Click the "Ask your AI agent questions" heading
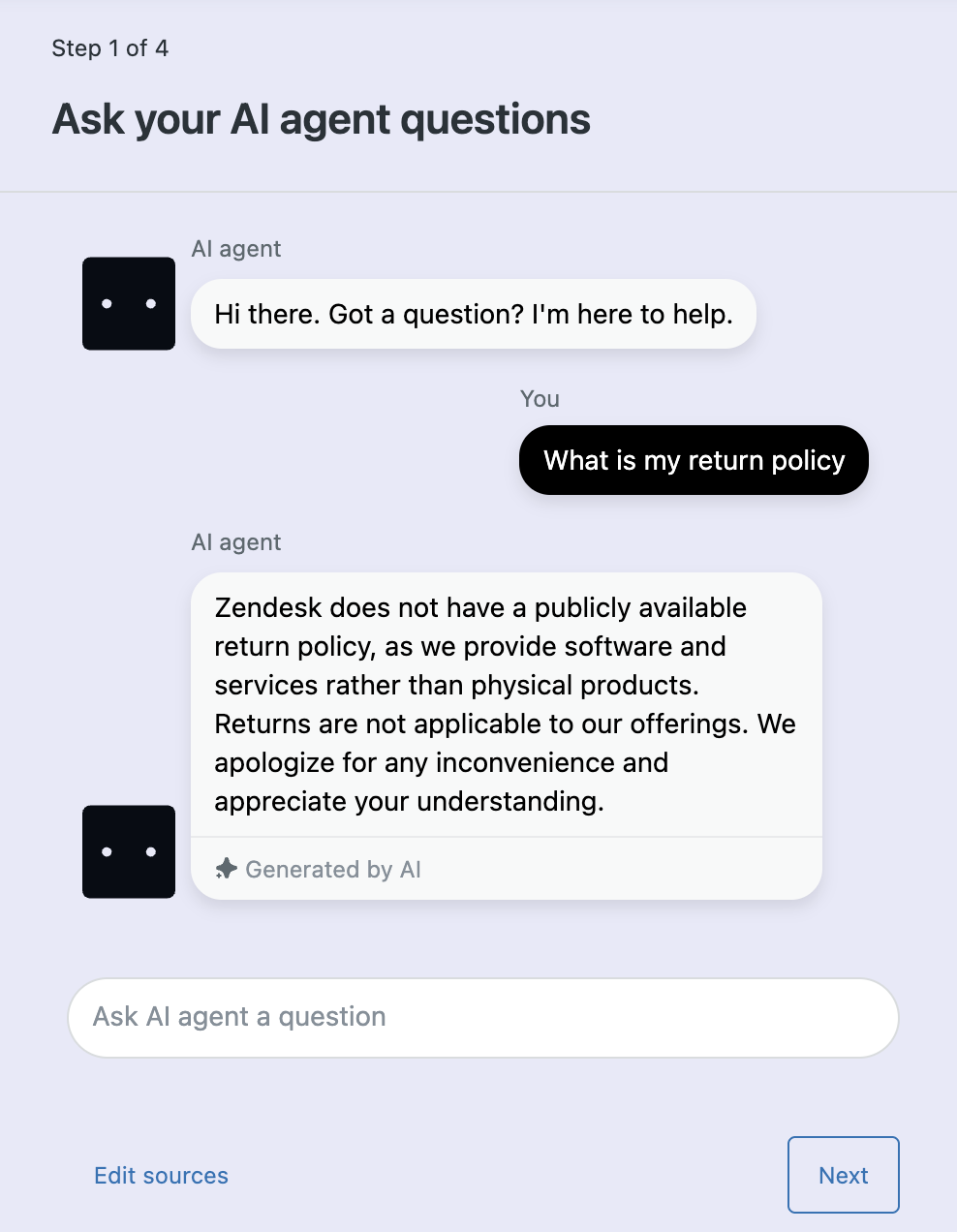 [x=321, y=119]
